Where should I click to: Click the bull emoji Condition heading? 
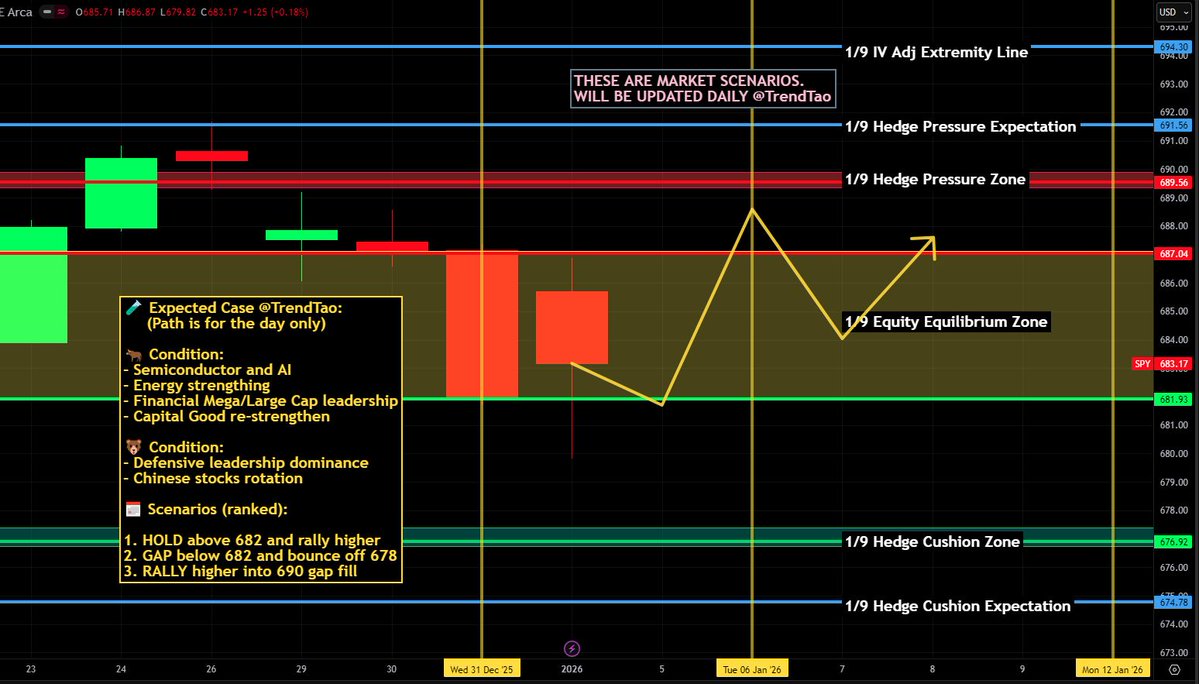pos(174,355)
